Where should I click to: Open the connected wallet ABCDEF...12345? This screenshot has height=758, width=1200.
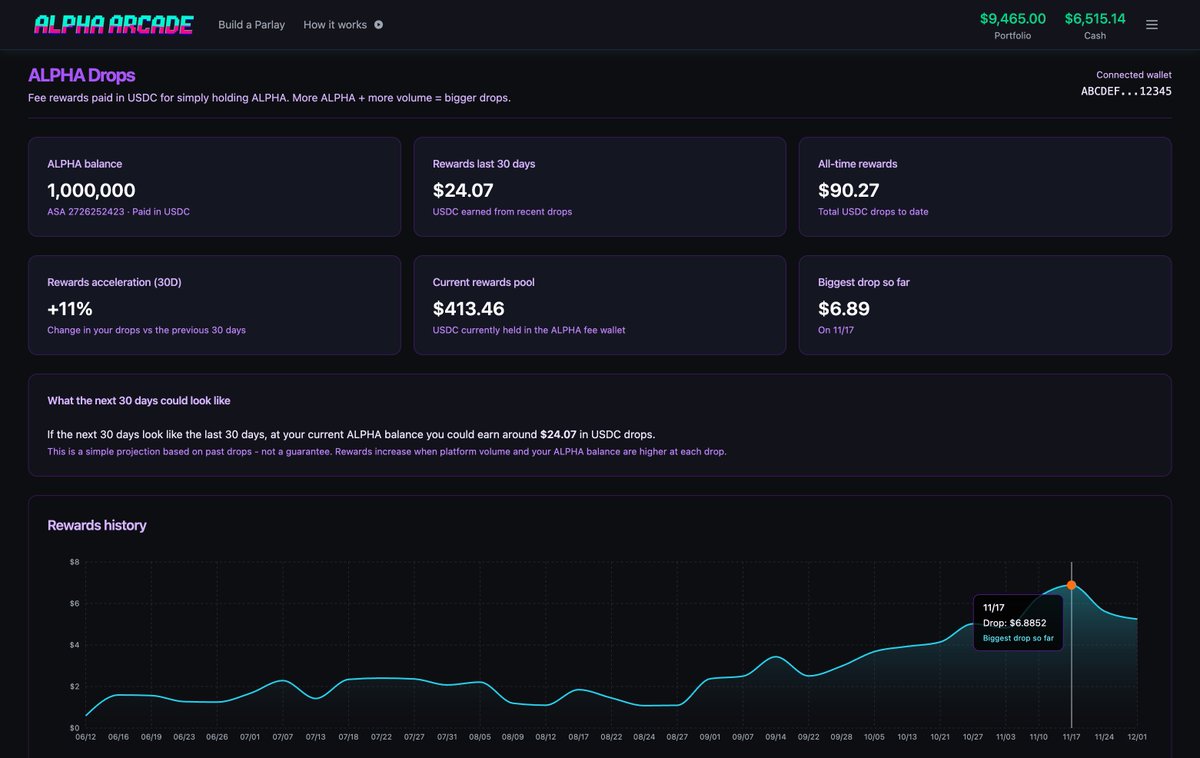(x=1128, y=89)
